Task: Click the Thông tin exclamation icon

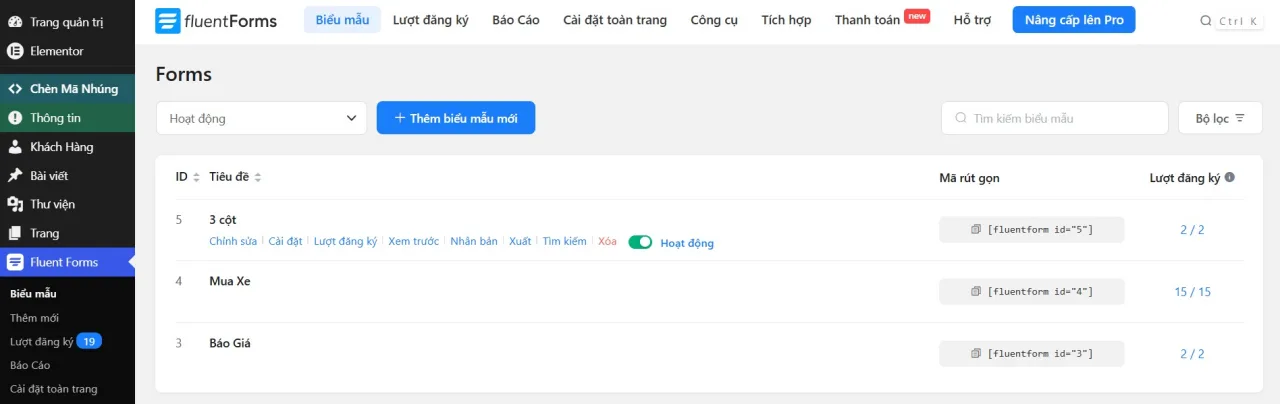Action: tap(15, 118)
